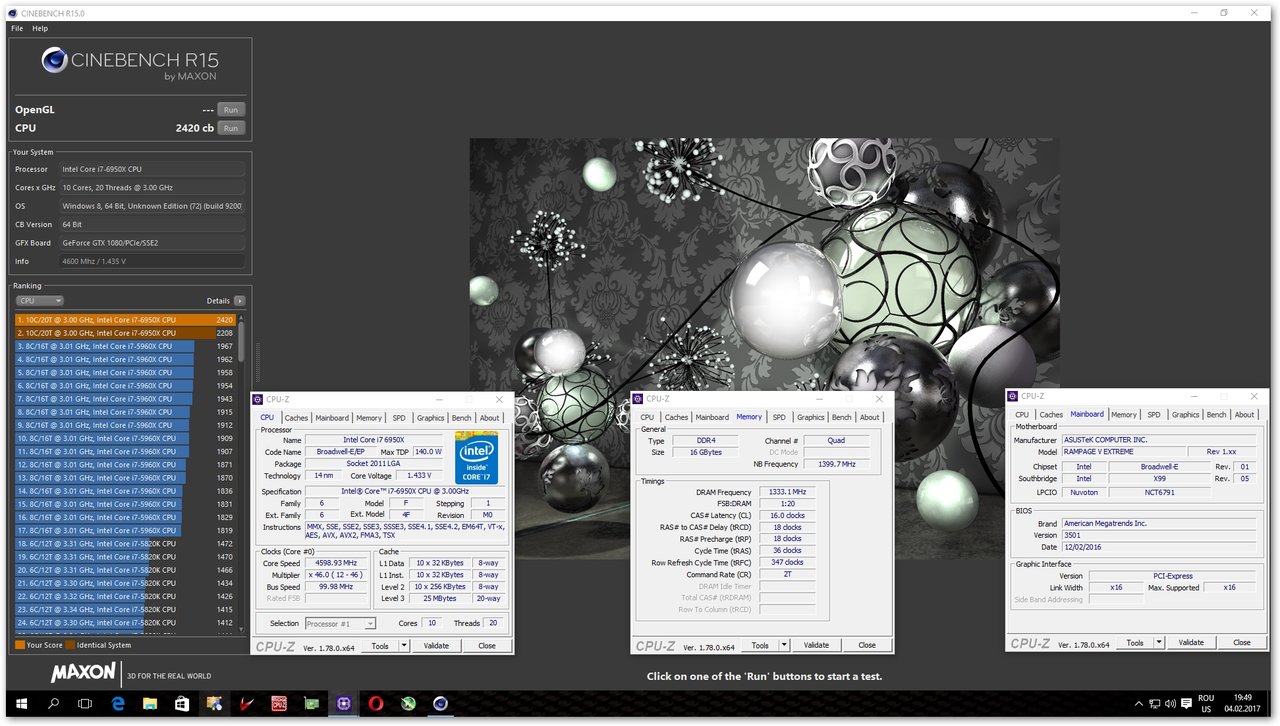Select the SPD tab in the CPU-Z Memory window

click(x=779, y=417)
